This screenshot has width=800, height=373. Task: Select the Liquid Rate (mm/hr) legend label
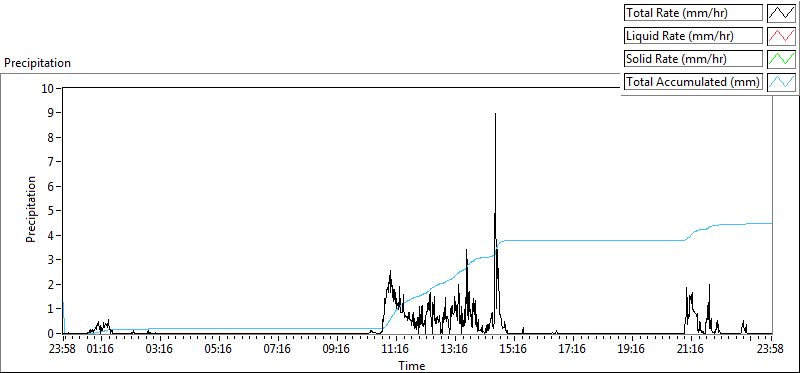pyautogui.click(x=694, y=36)
